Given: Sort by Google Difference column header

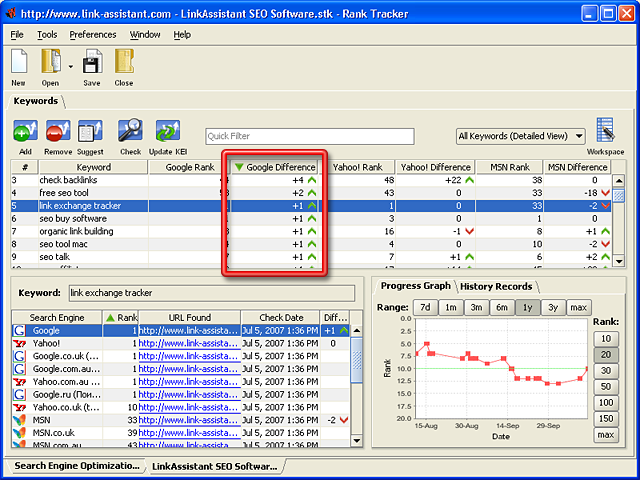Looking at the screenshot, I should click(x=275, y=167).
